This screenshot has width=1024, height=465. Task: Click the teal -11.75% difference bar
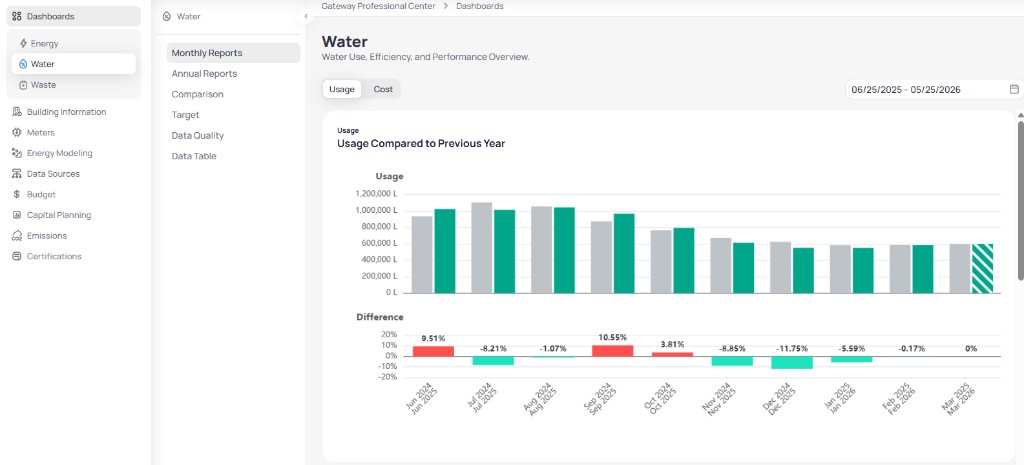792,363
